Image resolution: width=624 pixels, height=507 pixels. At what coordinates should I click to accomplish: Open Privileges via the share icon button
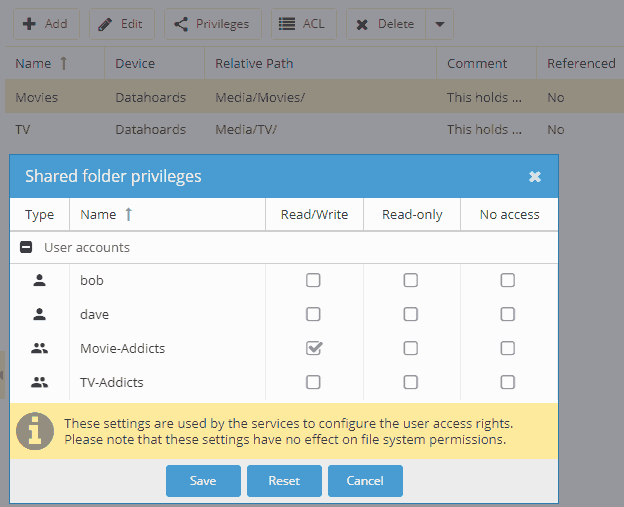[x=212, y=24]
